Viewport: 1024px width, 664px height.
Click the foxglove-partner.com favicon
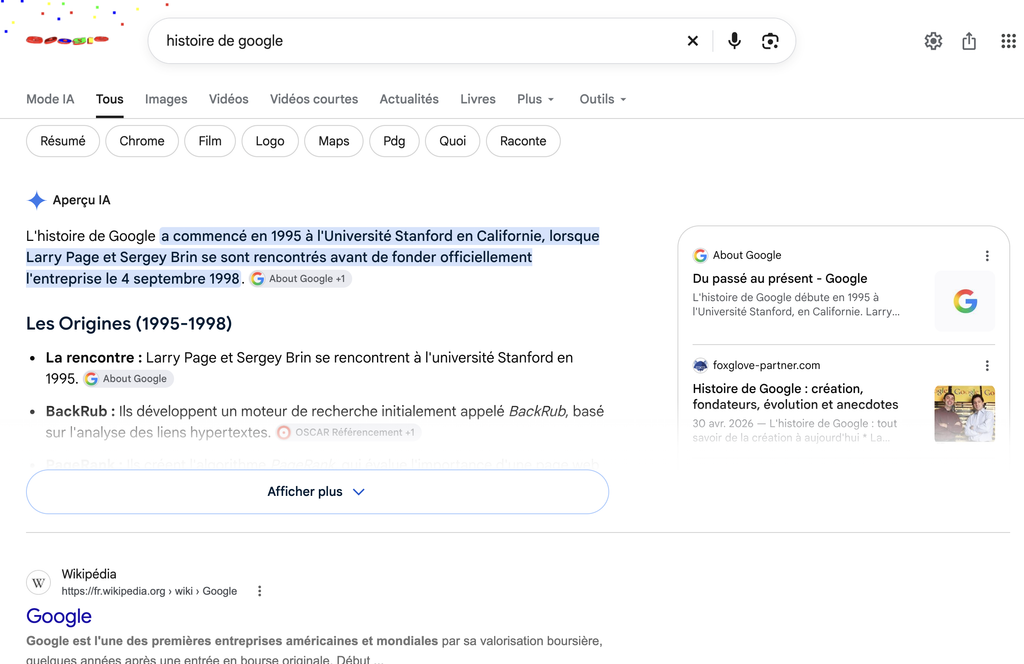click(700, 366)
